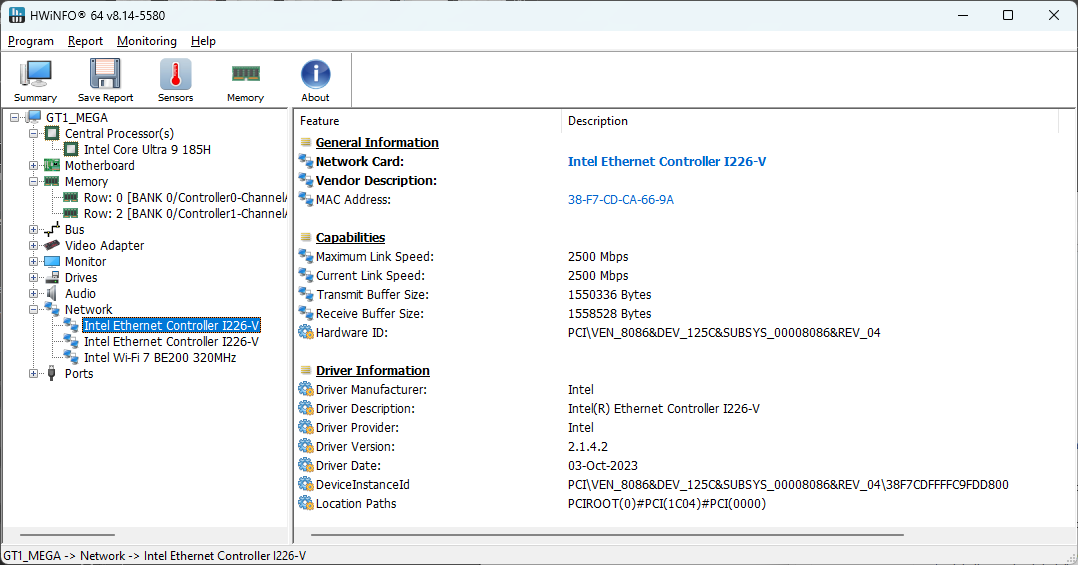This screenshot has width=1078, height=565.
Task: Select memory Row: 0 BANK 0 entry
Action: coord(185,197)
